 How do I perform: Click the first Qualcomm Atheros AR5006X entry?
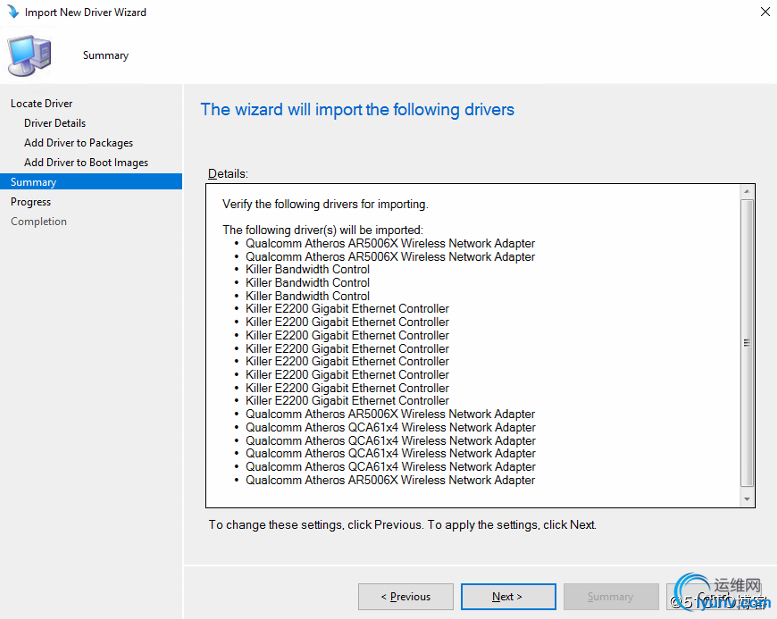pyautogui.click(x=390, y=243)
